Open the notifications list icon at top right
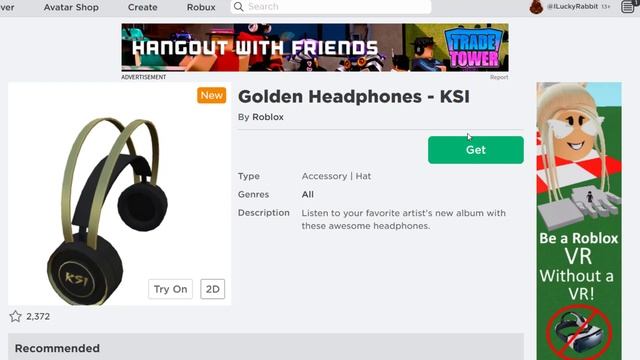Viewport: 640px width, 360px height. click(x=628, y=7)
